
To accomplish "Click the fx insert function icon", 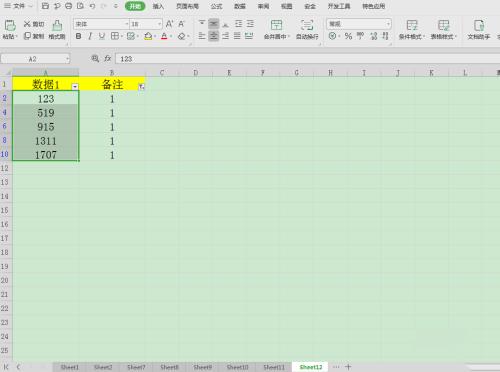I will 107,59.
